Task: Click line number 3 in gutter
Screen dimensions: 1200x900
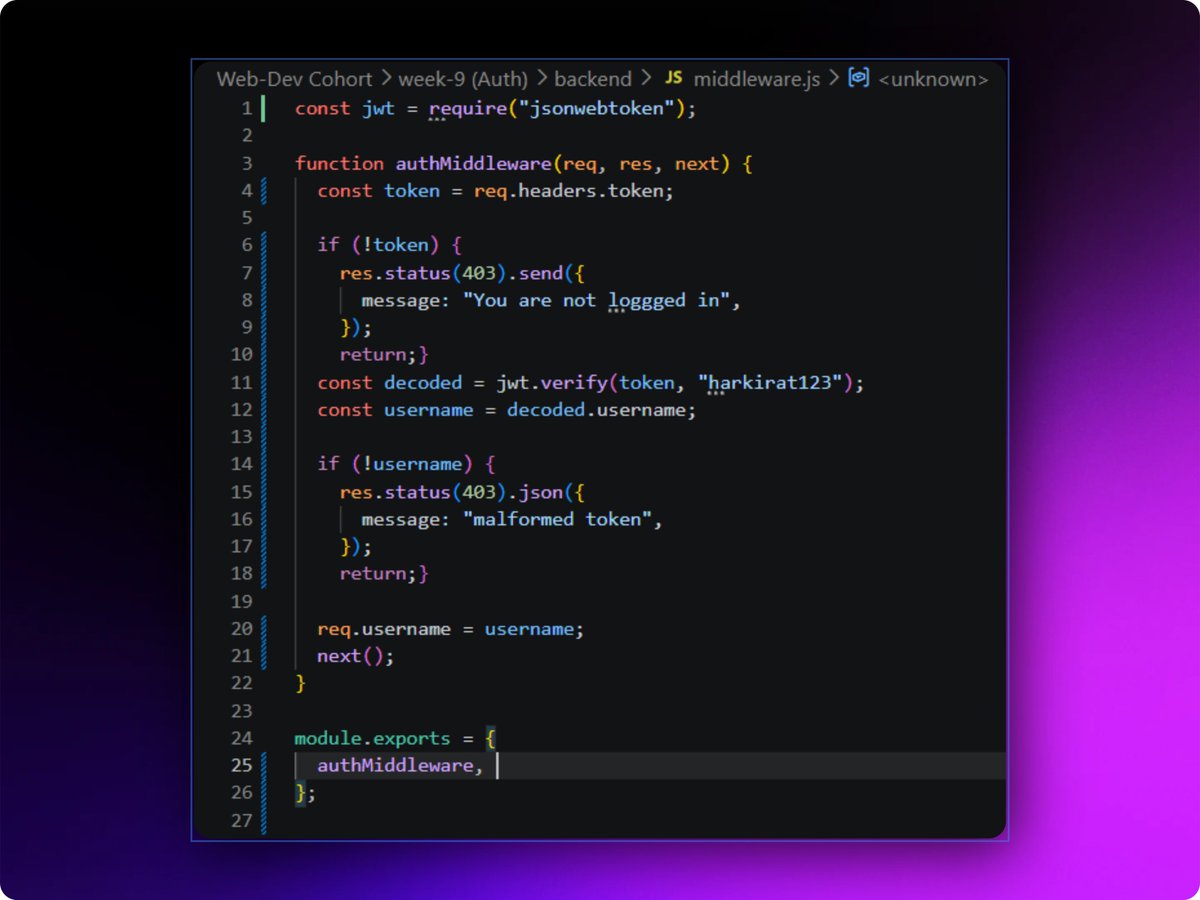Action: point(246,163)
